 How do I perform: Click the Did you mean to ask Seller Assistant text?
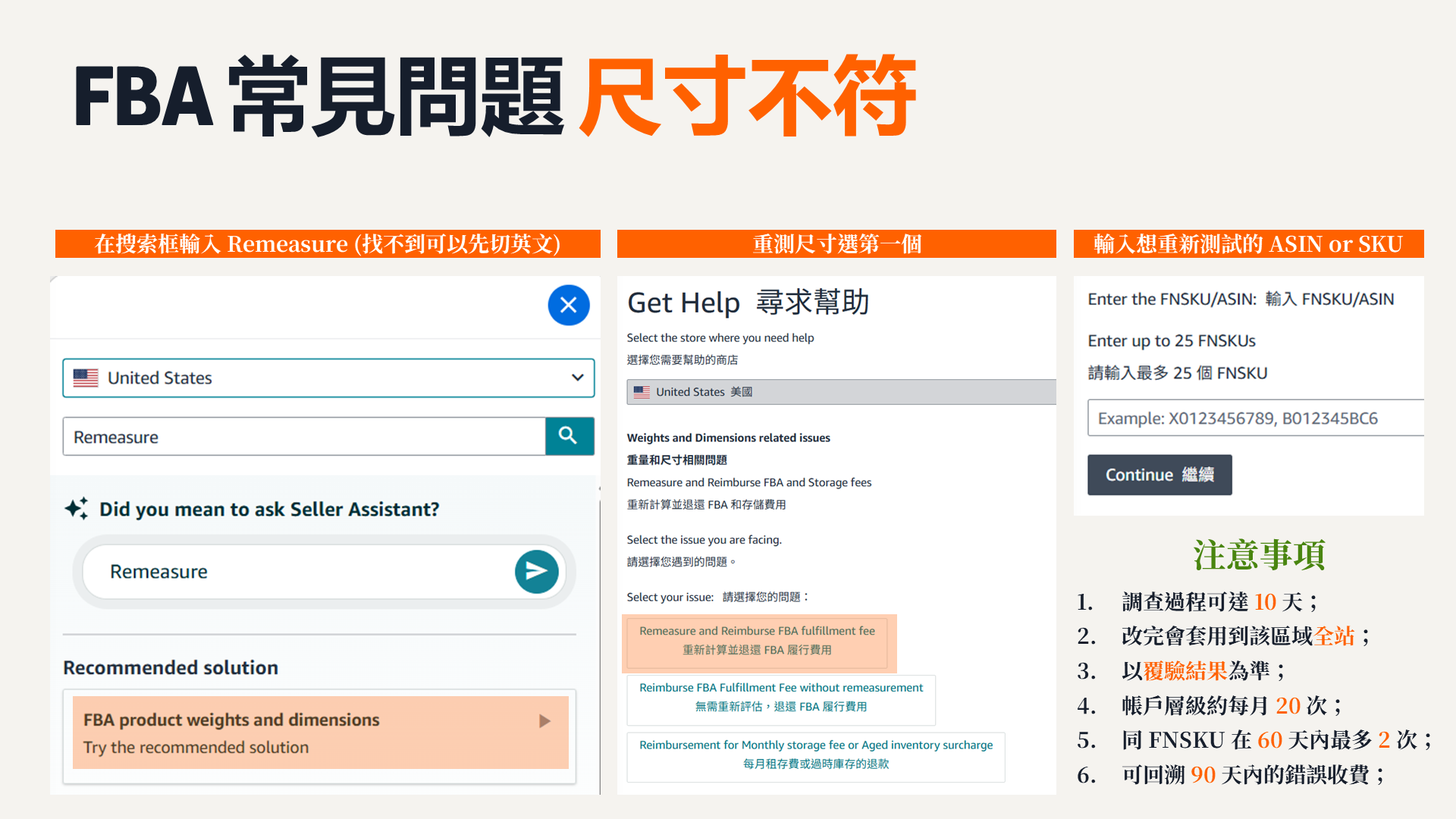point(269,509)
